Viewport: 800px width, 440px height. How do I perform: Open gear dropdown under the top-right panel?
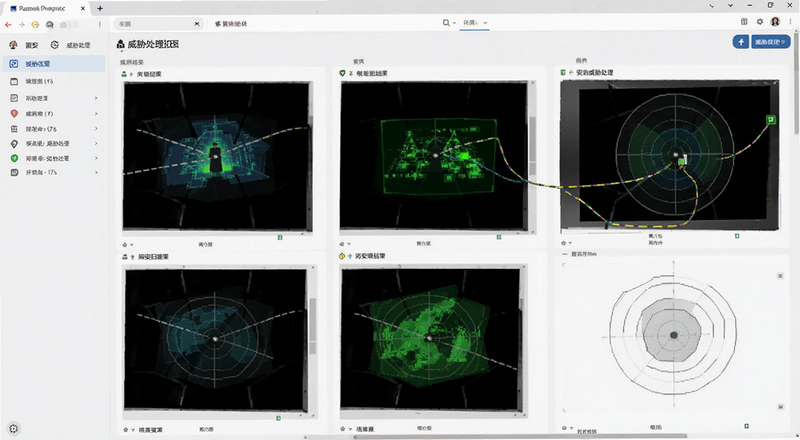coord(566,243)
